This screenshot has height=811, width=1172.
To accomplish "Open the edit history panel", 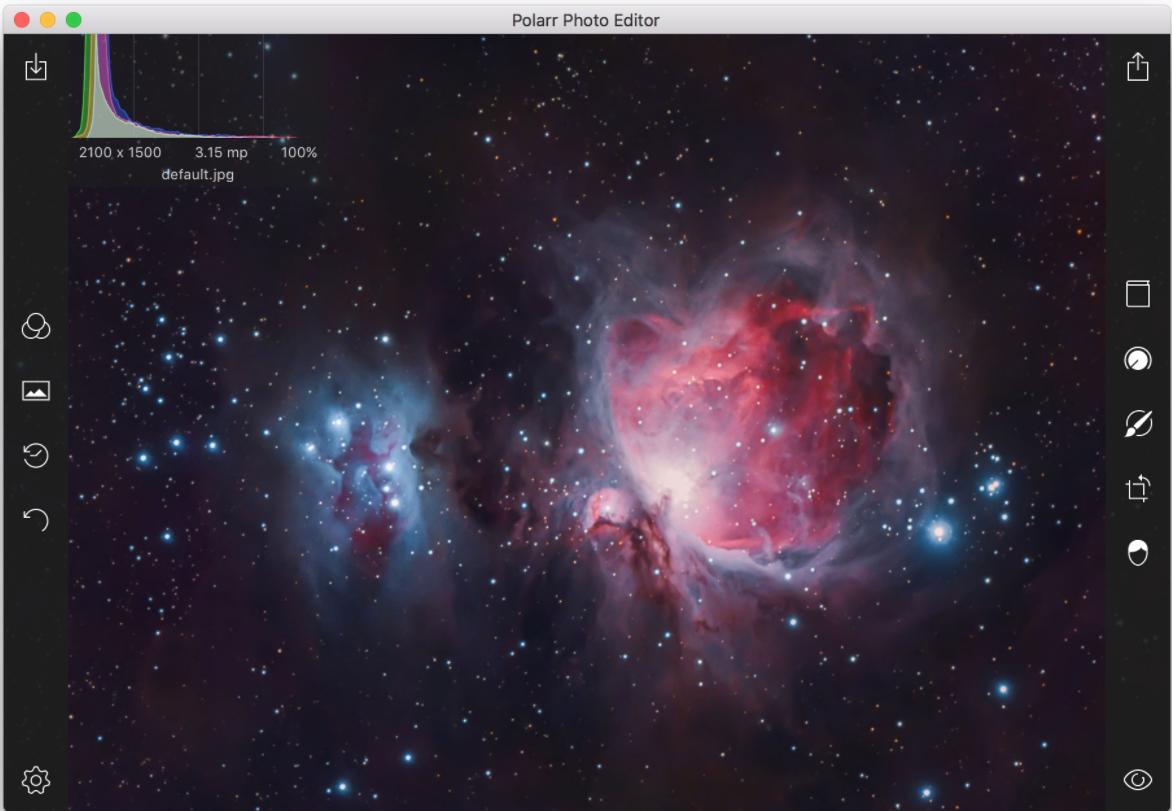I will coord(36,456).
